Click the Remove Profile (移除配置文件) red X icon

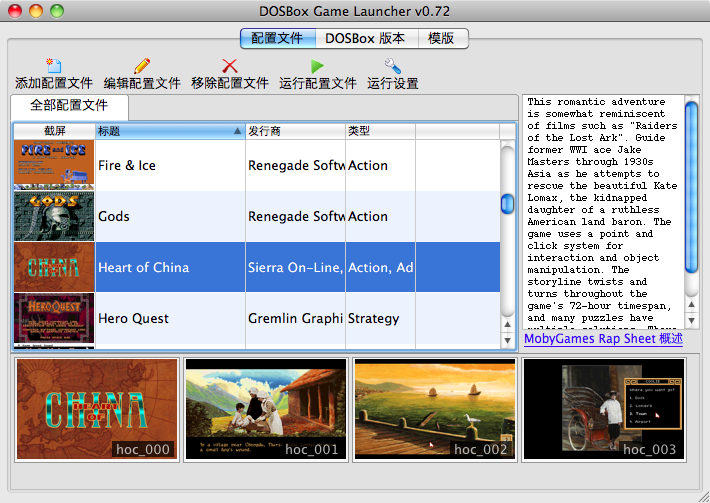click(229, 67)
